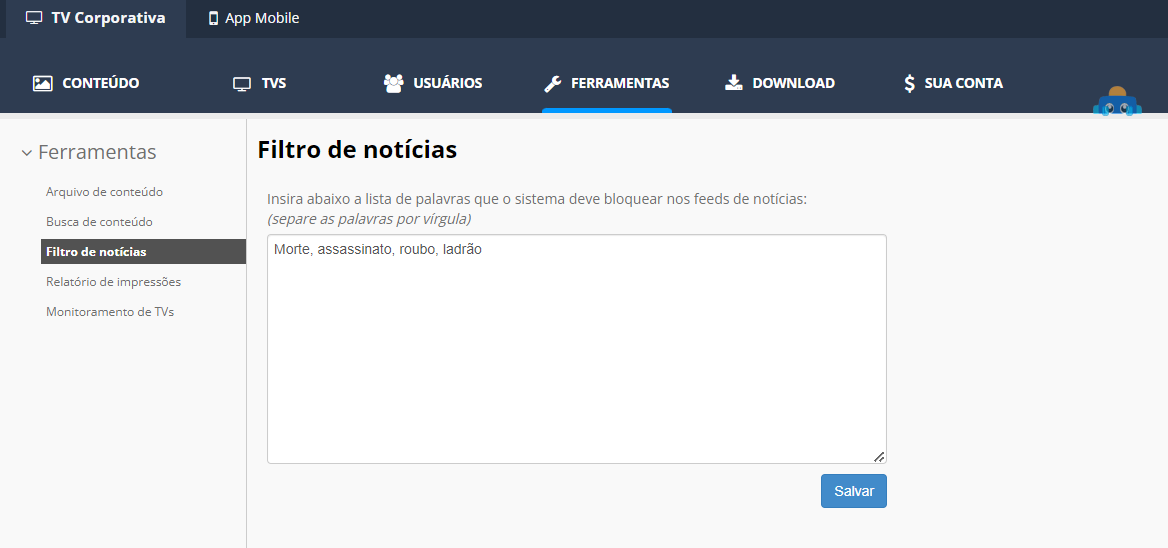Screen dimensions: 1168x548
Task: Open Busca de conteúdo in sidebar
Action: (x=99, y=222)
